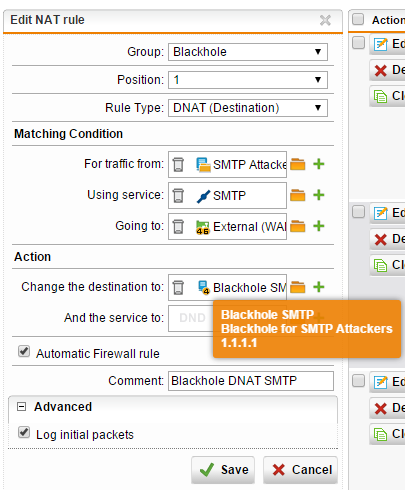Collapse the Advanced section
405x490 pixels.
21,407
